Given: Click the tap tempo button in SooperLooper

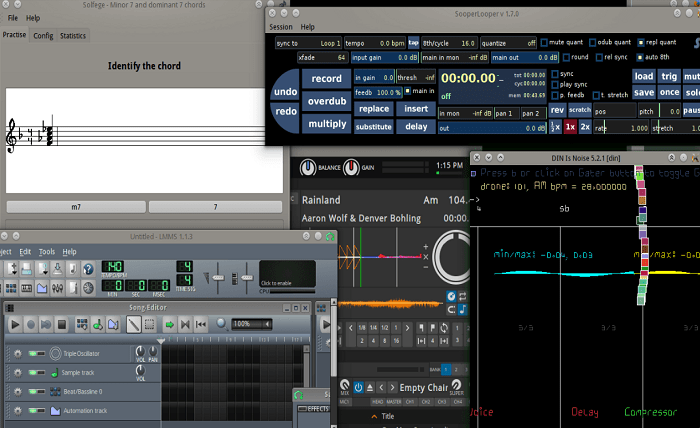Looking at the screenshot, I should (x=413, y=43).
